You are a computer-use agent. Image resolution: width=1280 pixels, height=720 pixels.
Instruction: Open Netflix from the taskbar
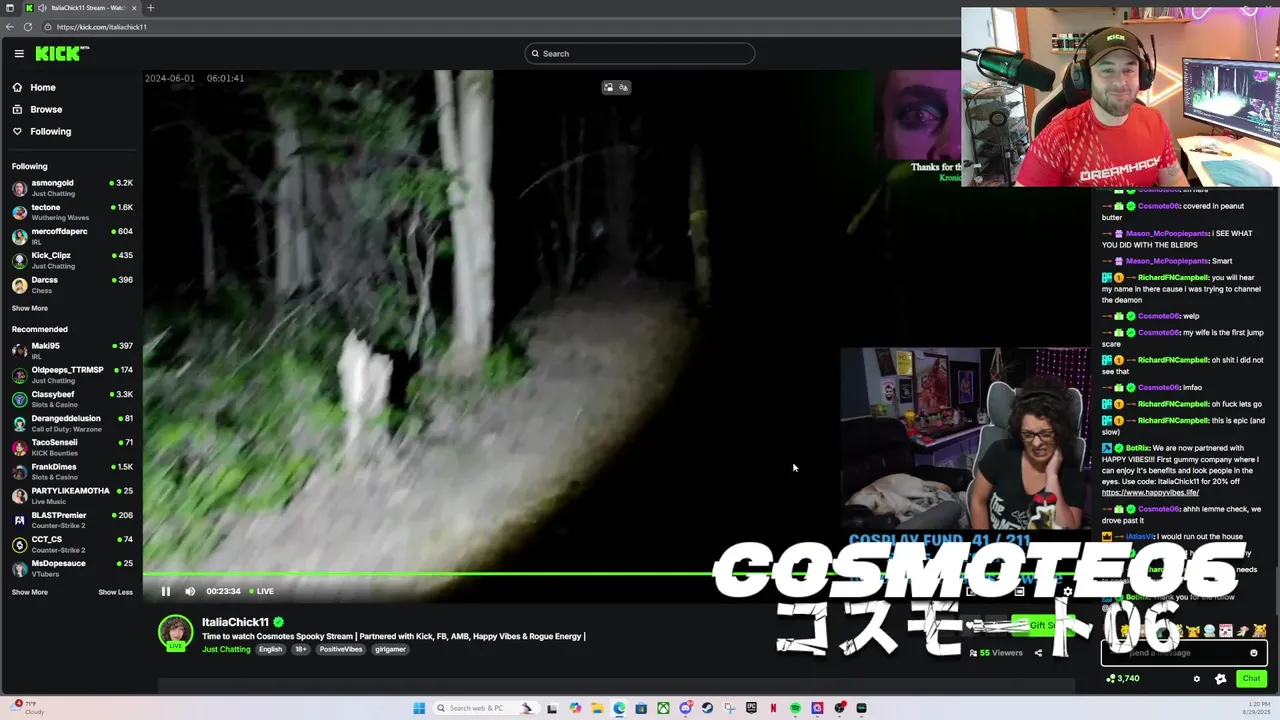[773, 708]
